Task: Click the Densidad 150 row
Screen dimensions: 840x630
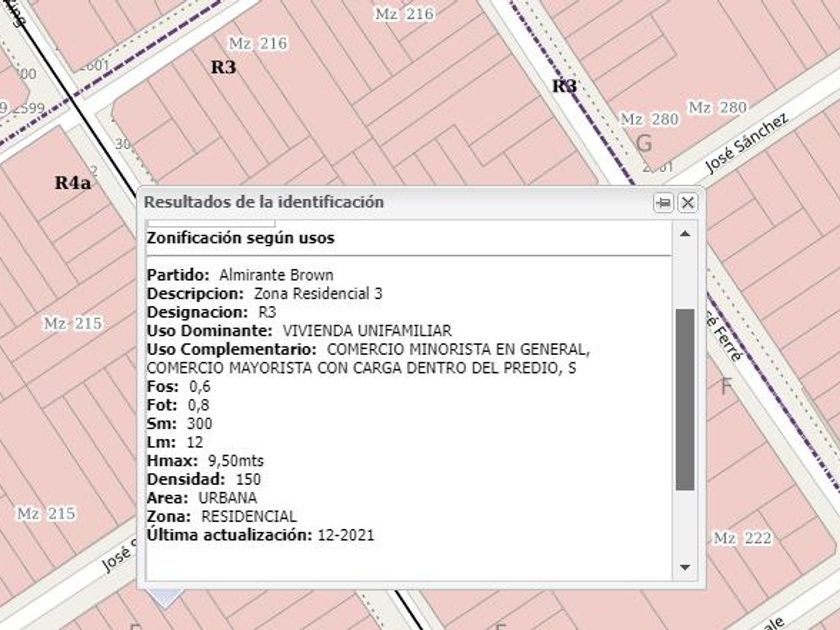Action: point(204,480)
